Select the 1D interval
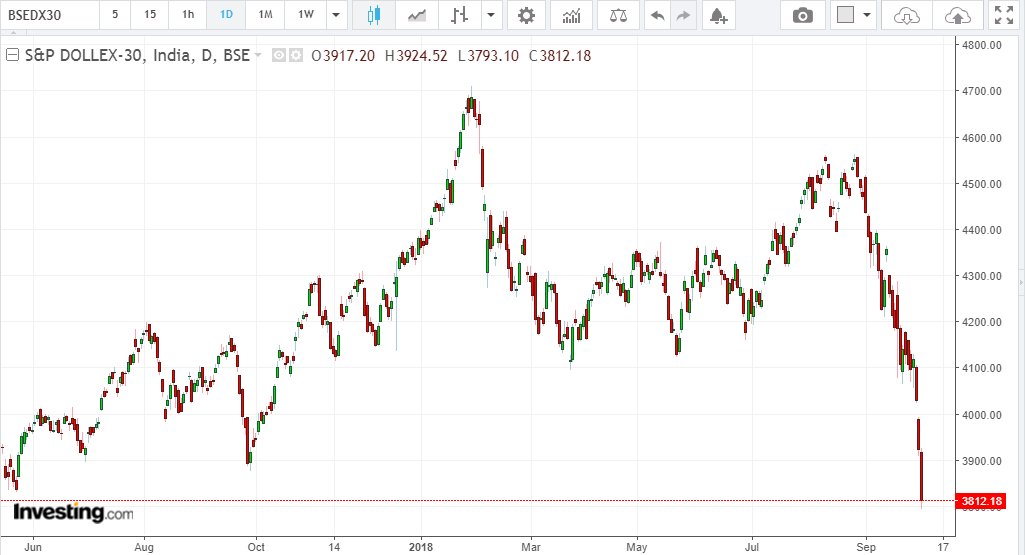The image size is (1025, 555). (x=226, y=14)
